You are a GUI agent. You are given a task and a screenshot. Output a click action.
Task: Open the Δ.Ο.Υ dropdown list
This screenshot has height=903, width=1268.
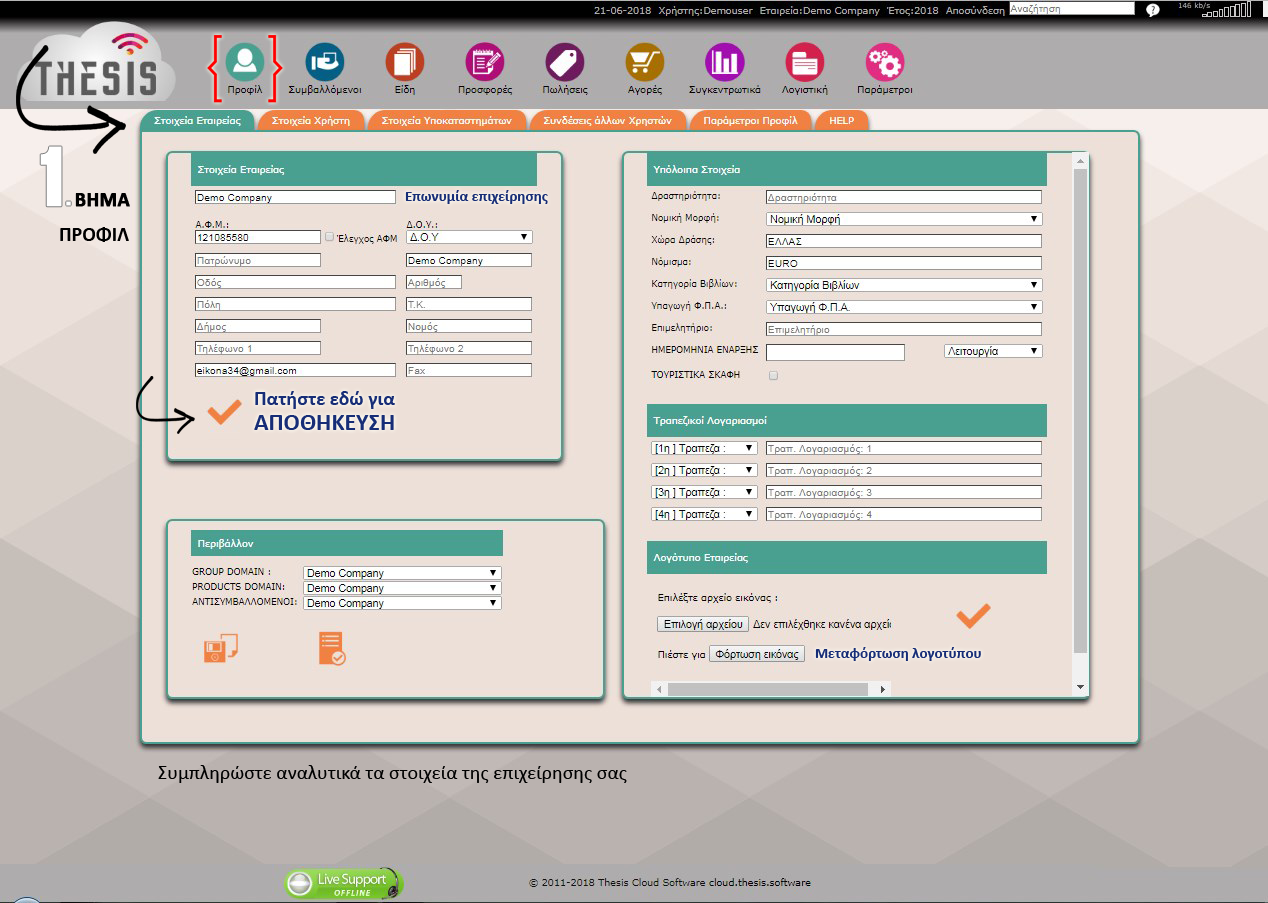469,237
